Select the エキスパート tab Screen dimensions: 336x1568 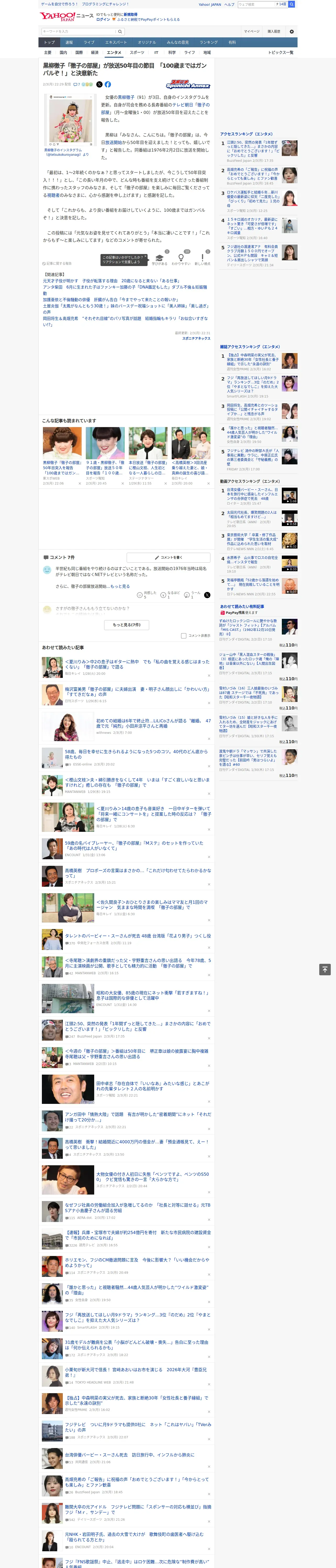pos(116,43)
